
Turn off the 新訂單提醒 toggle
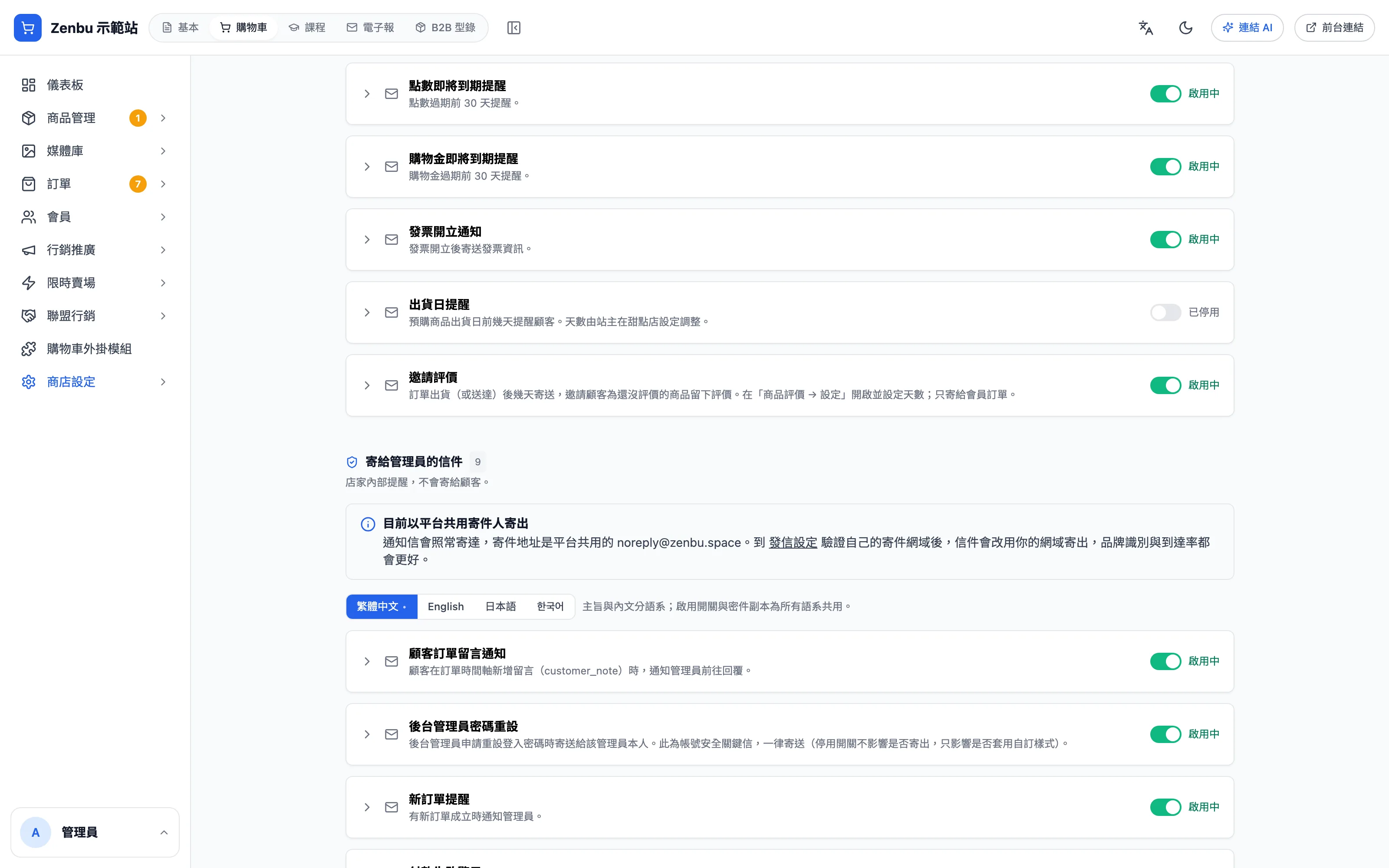pos(1165,807)
